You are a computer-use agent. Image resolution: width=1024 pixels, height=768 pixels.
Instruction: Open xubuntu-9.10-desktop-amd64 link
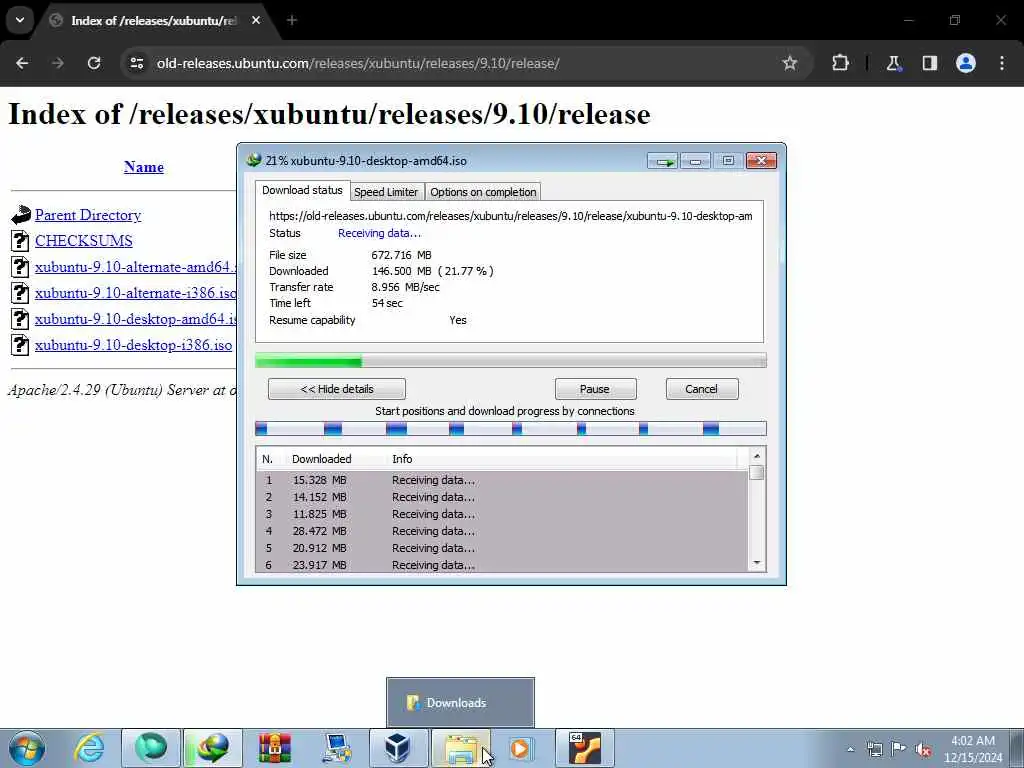[x=136, y=319]
